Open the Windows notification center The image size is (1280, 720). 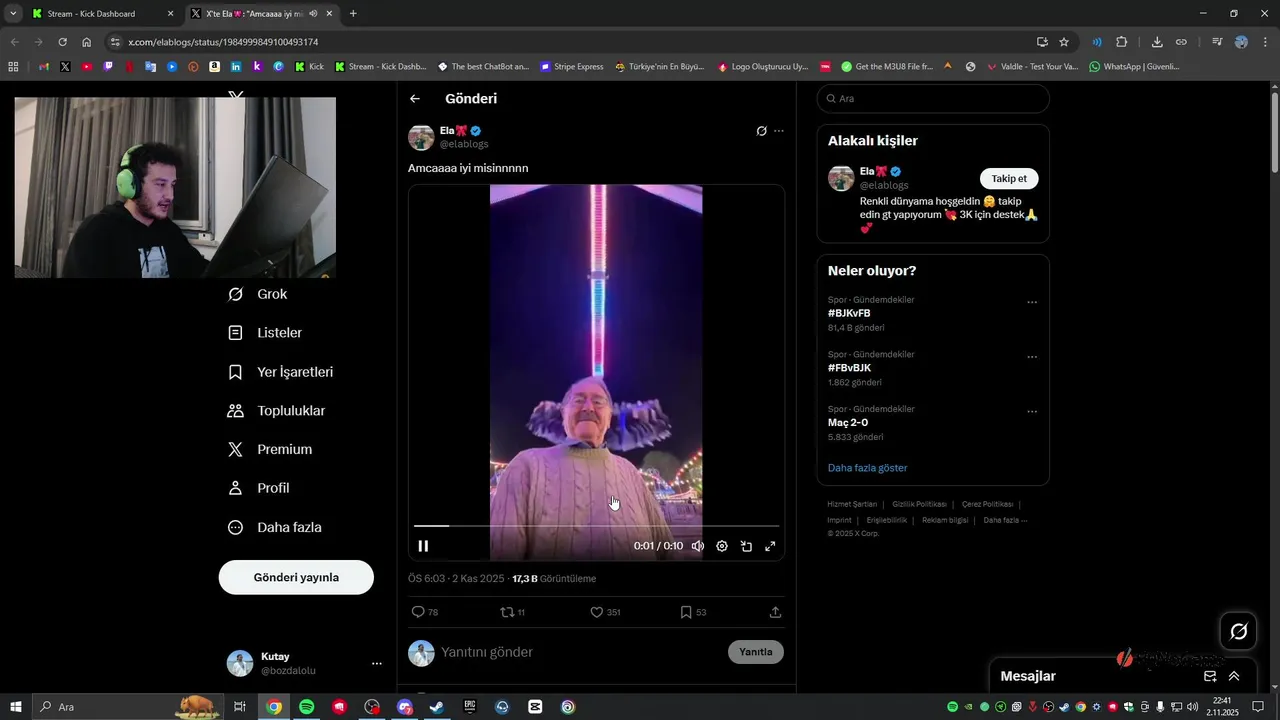(x=1259, y=707)
